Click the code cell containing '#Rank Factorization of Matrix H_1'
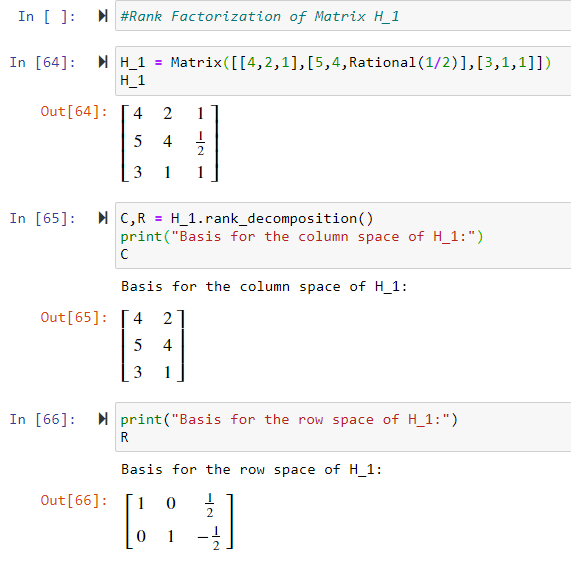571x563 pixels. tap(343, 16)
